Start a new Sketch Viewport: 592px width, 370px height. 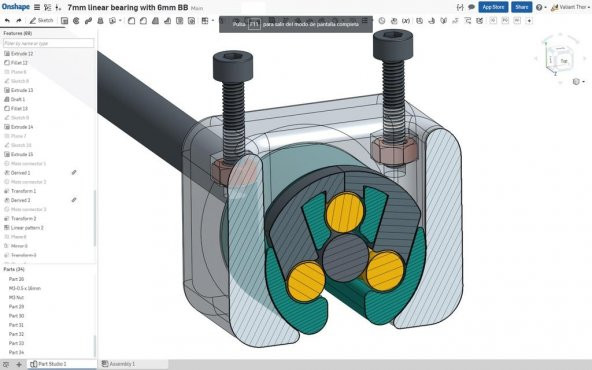tap(42, 20)
